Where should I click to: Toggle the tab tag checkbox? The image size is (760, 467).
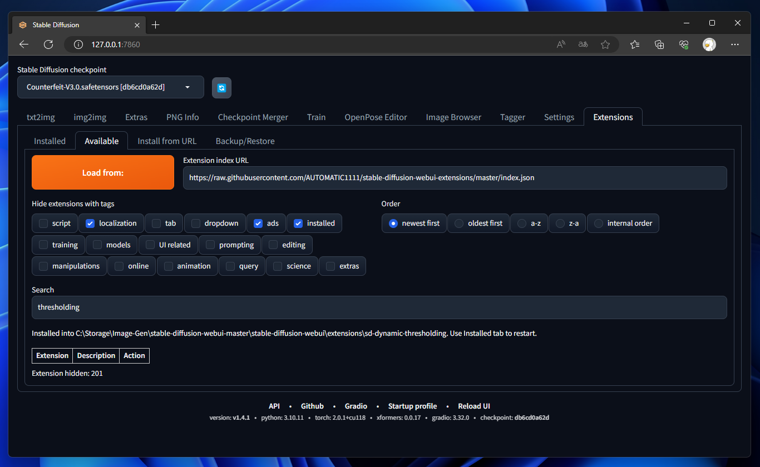[156, 223]
